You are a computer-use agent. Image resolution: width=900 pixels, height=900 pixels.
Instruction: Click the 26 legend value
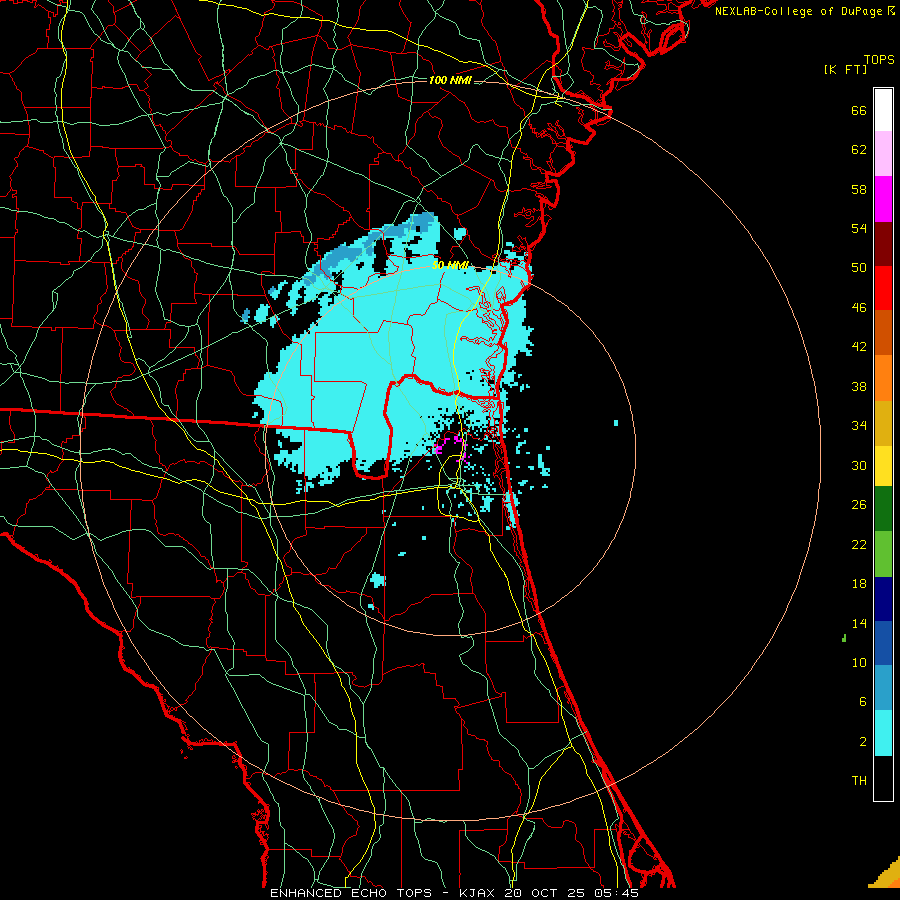859,505
